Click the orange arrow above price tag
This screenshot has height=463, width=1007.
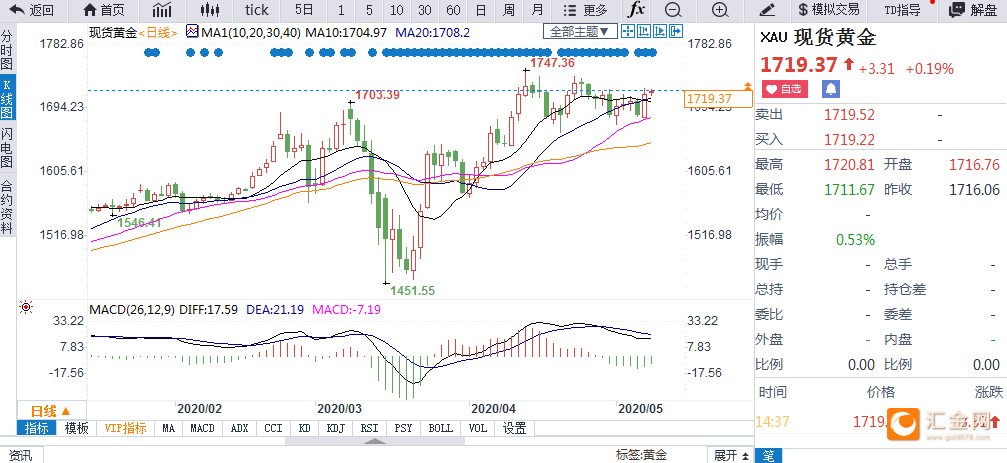coord(748,85)
